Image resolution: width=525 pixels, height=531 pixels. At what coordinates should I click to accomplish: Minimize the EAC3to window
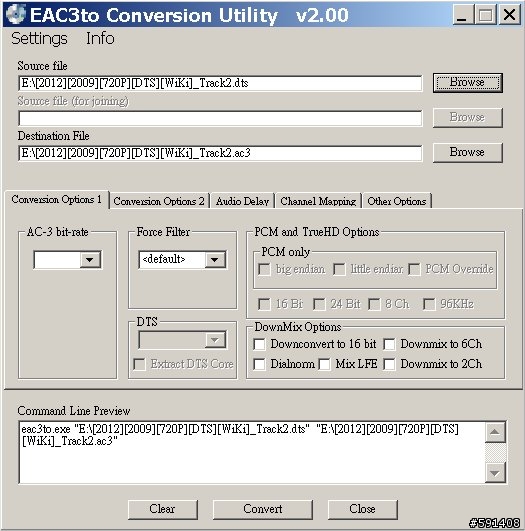pyautogui.click(x=462, y=15)
